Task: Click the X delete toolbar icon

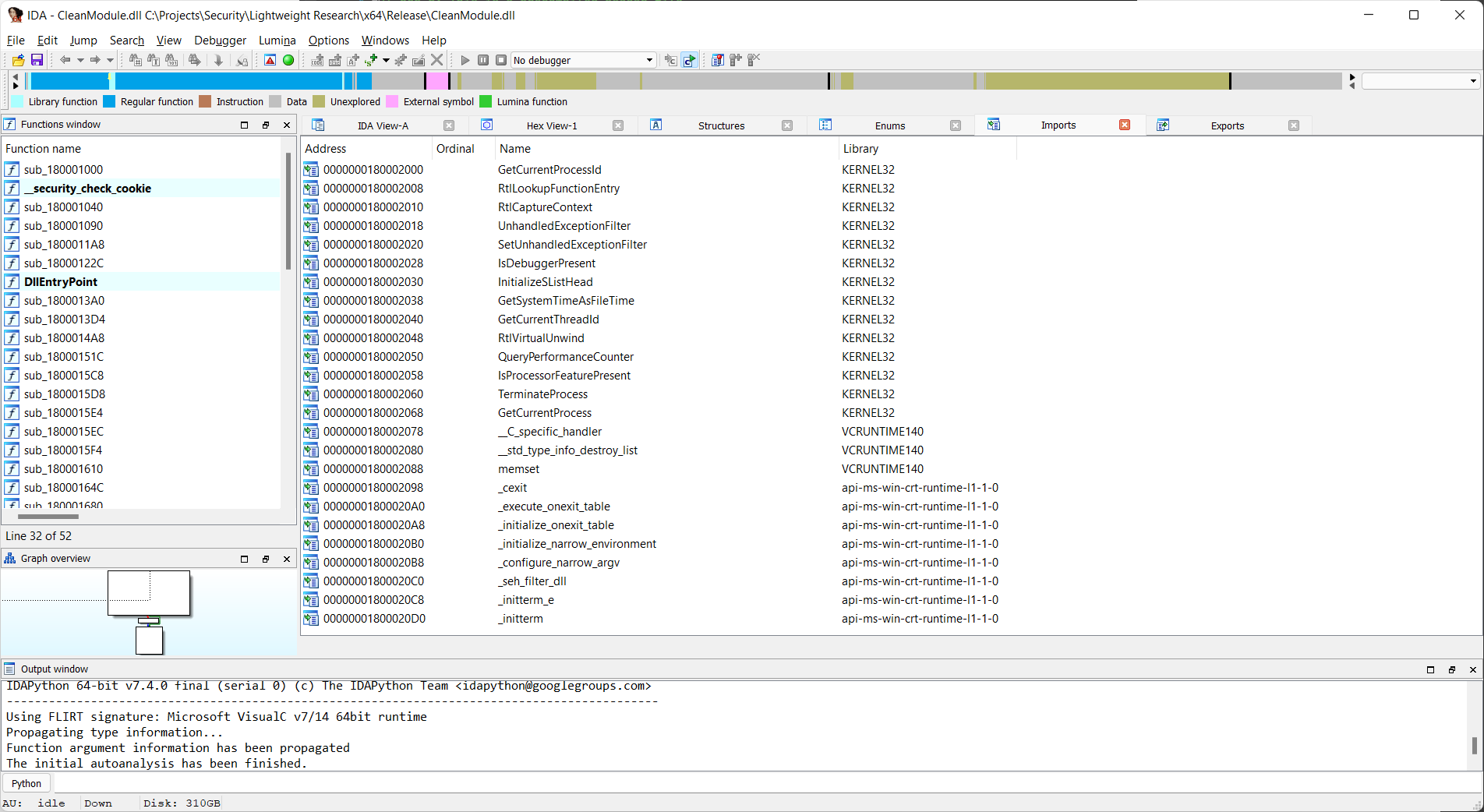Action: point(437,60)
